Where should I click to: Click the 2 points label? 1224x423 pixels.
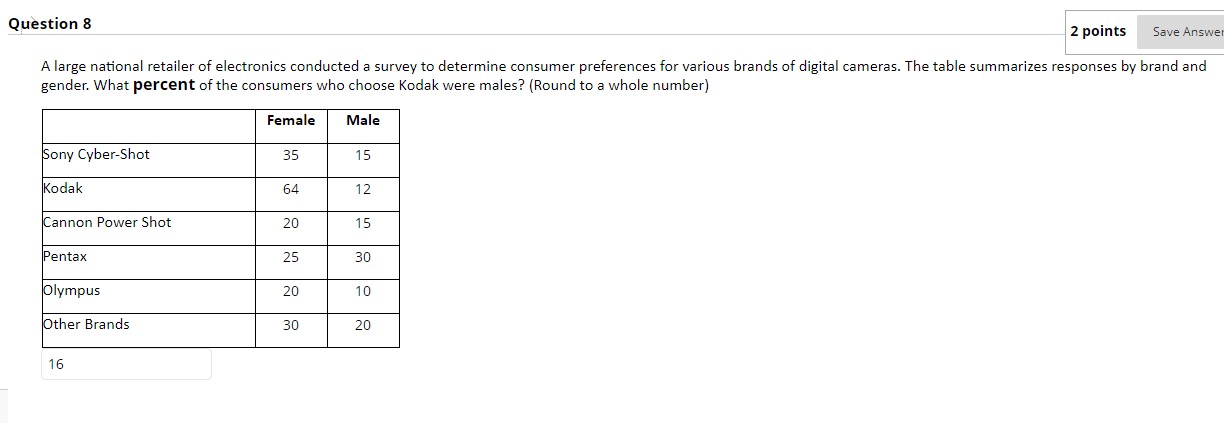1097,31
